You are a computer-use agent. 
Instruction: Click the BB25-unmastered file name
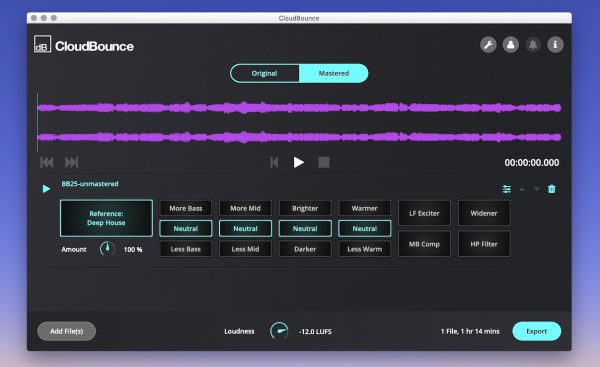pos(90,184)
